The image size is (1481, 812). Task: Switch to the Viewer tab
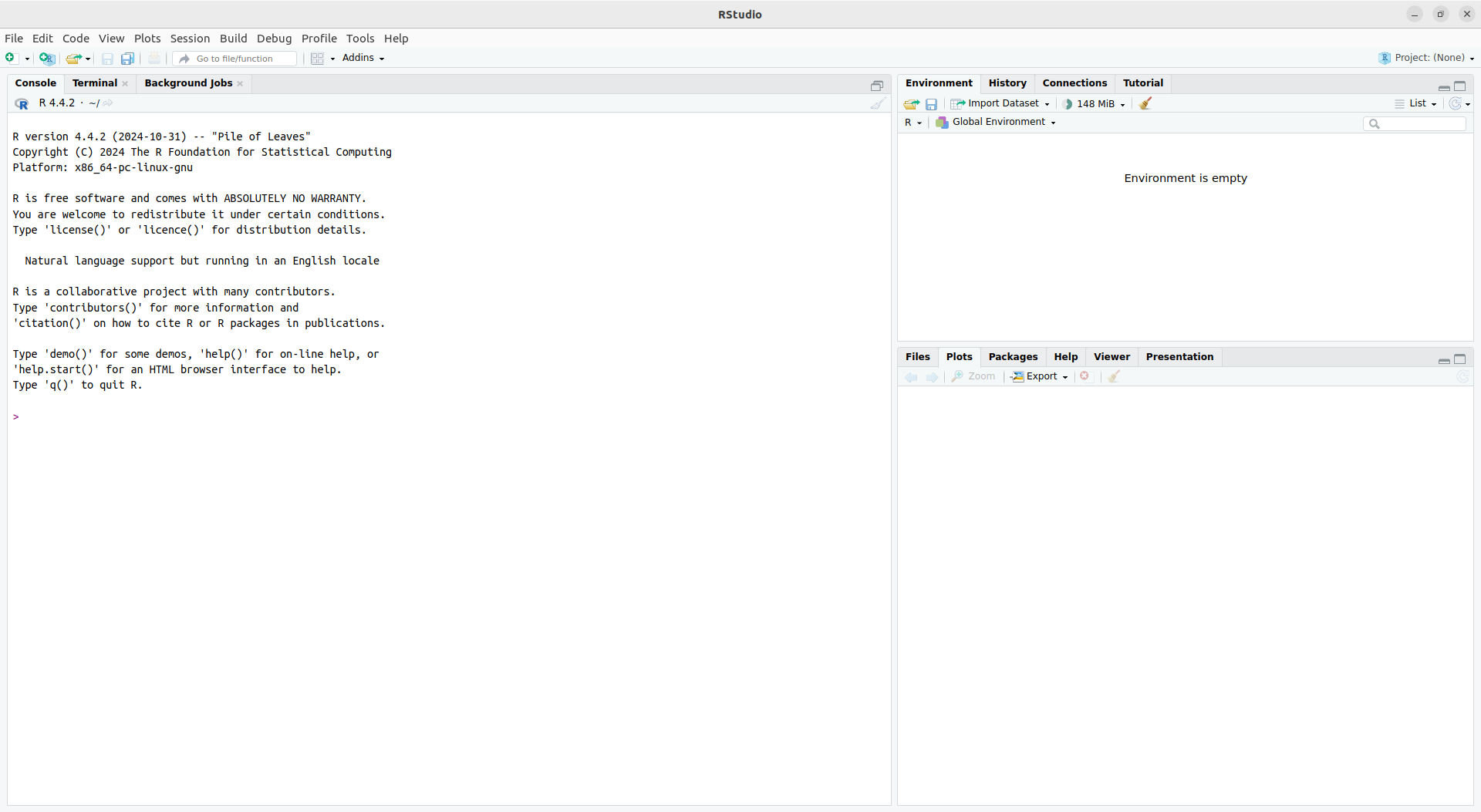pyautogui.click(x=1112, y=357)
